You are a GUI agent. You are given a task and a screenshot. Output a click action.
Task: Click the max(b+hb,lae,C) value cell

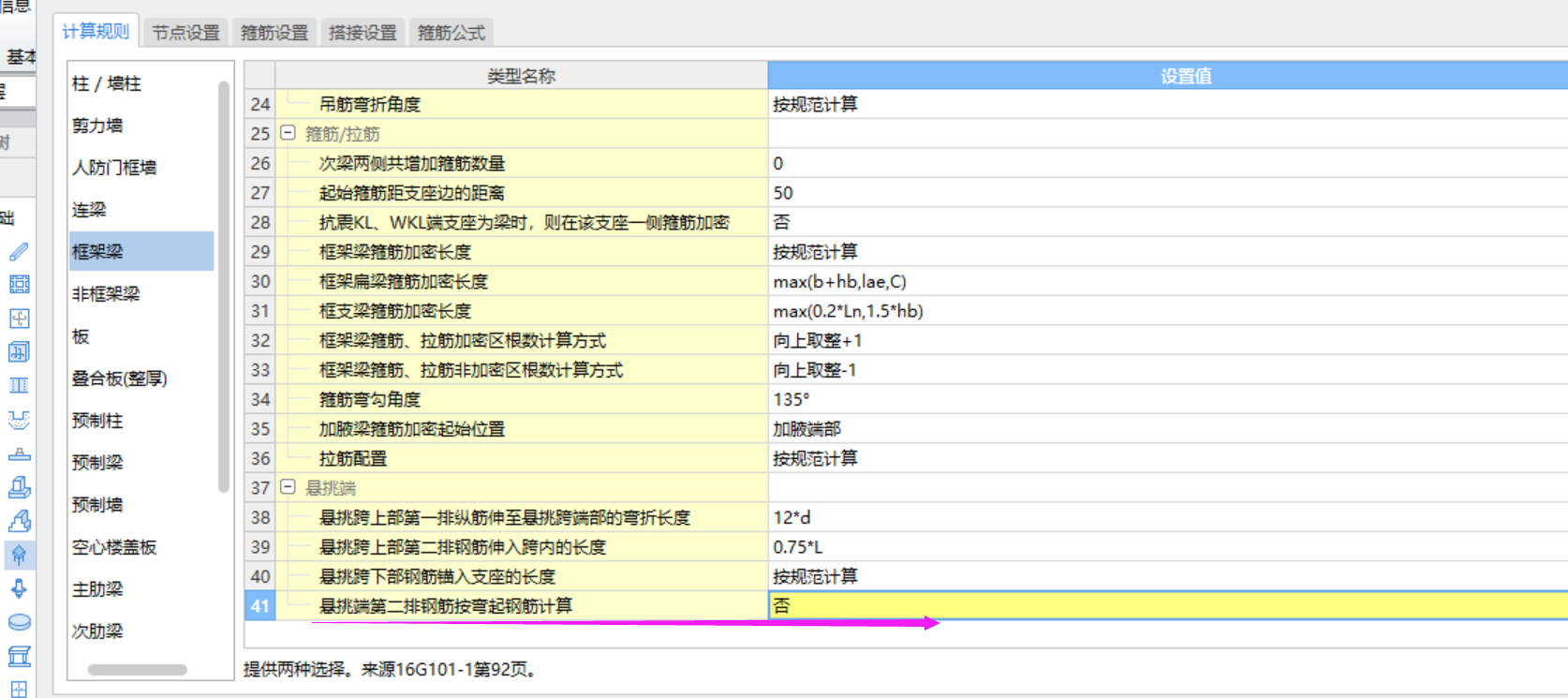click(1168, 281)
